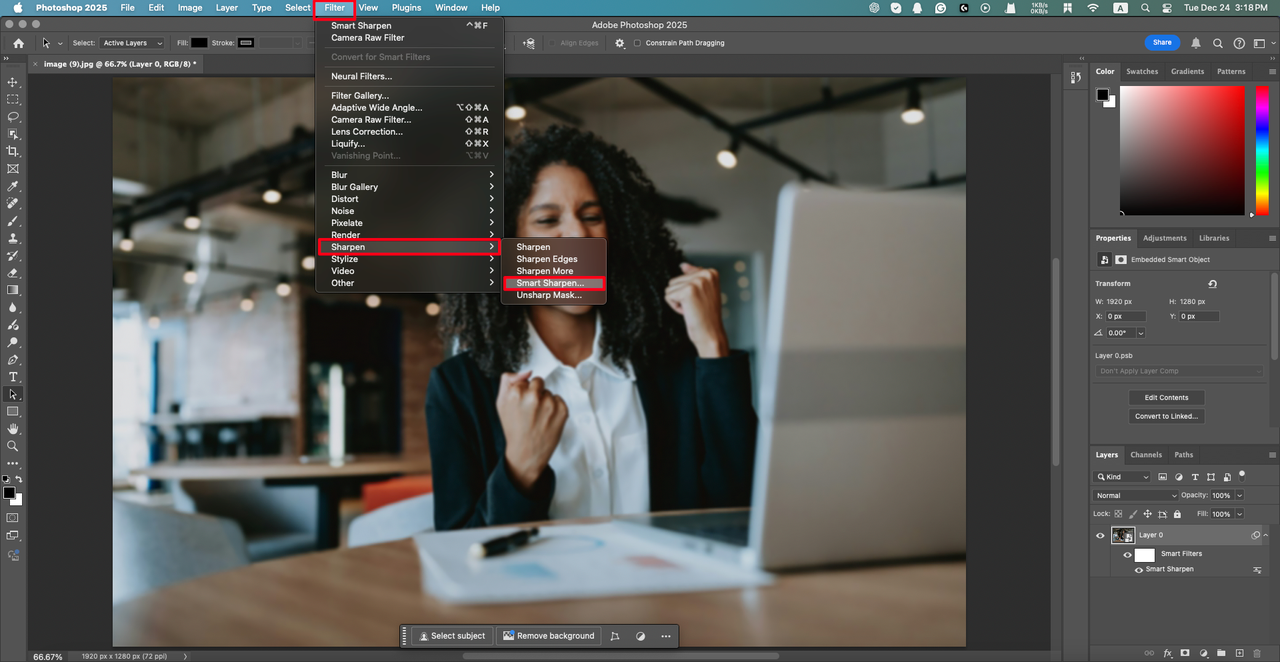Screen dimensions: 1280x662
Task: Select the Pen tool
Action: (13, 359)
